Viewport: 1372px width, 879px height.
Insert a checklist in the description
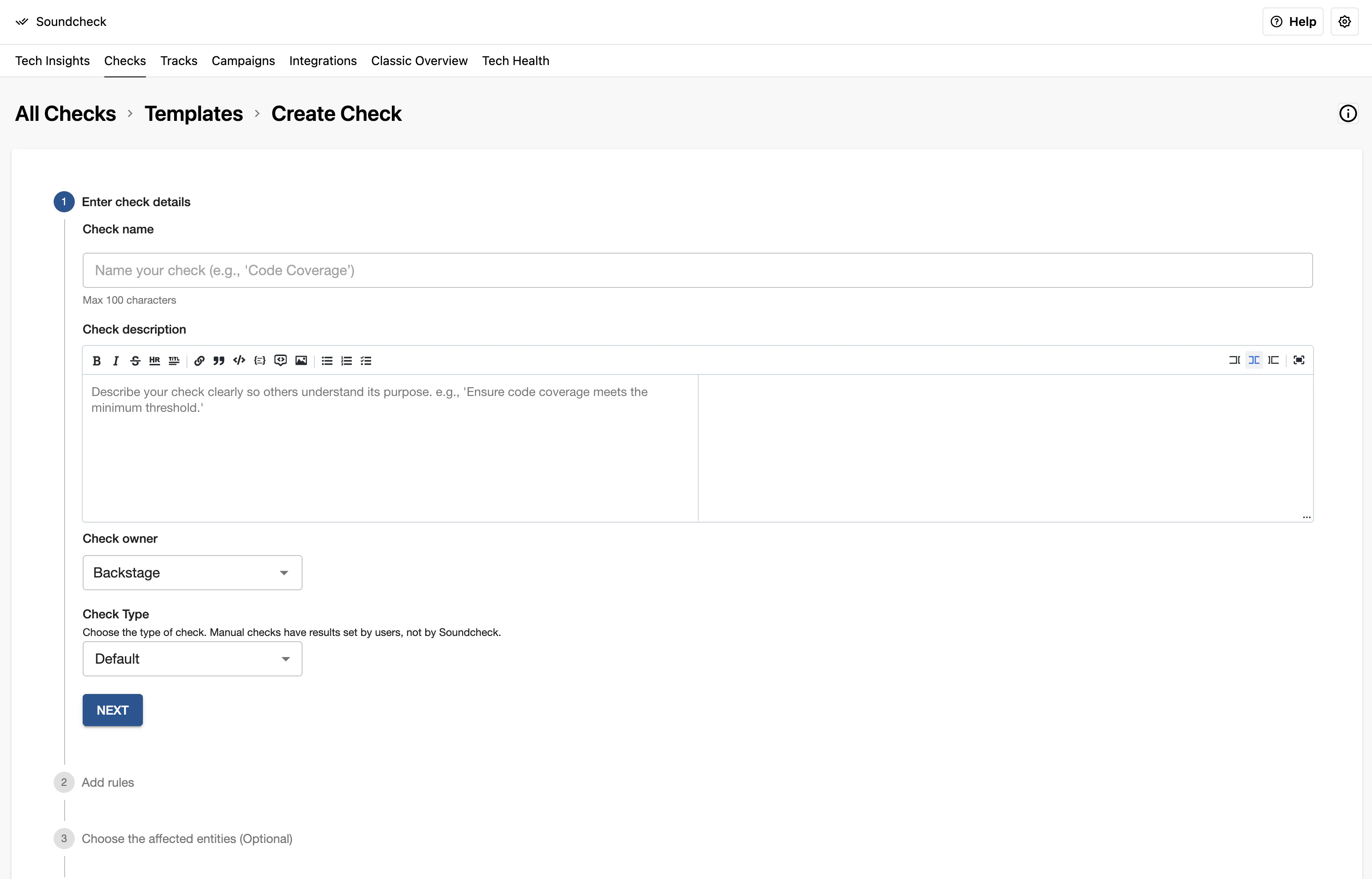(366, 361)
